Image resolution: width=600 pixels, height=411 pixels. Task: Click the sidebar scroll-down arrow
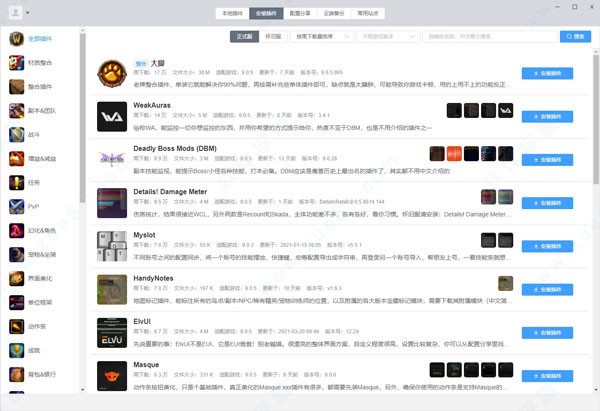83,390
